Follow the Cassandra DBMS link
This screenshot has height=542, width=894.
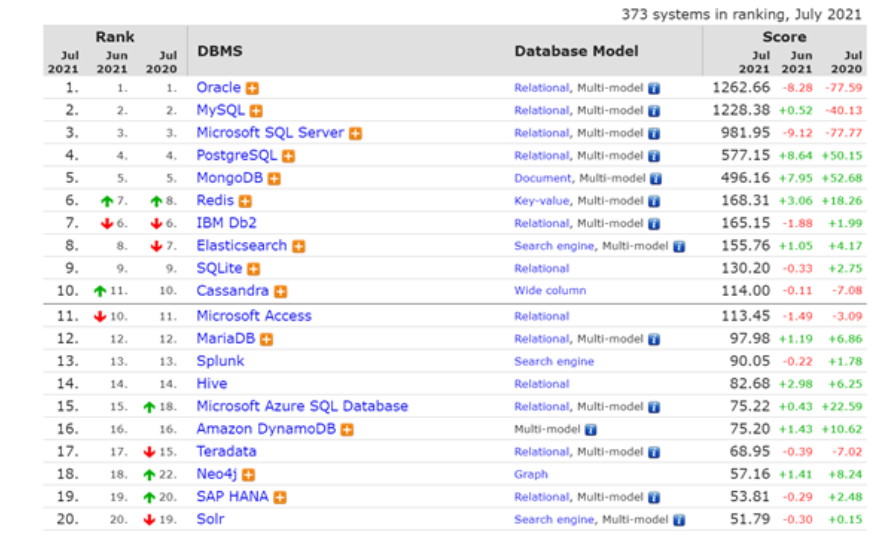pos(232,290)
